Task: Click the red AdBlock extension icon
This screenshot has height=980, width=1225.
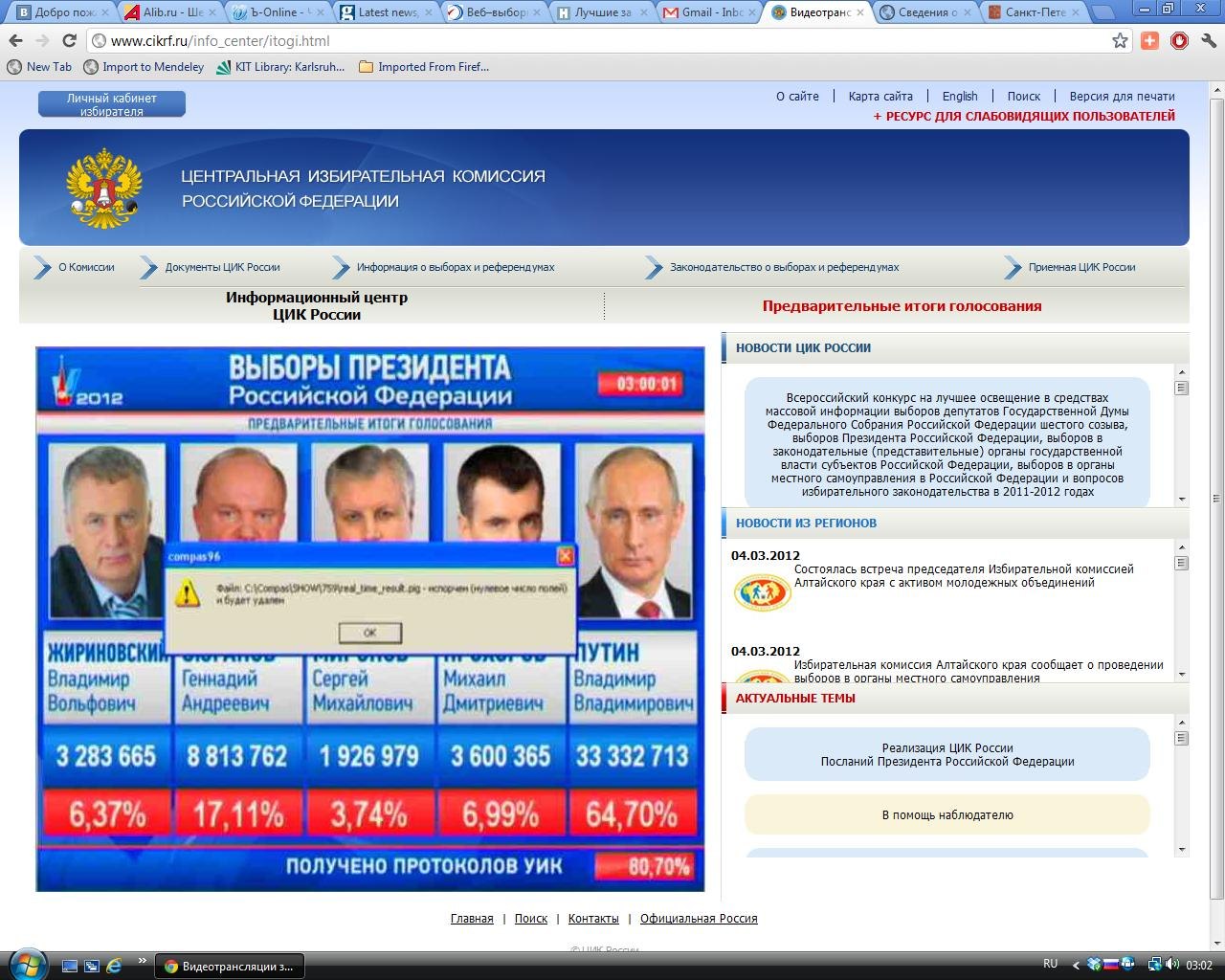Action: click(x=1179, y=41)
